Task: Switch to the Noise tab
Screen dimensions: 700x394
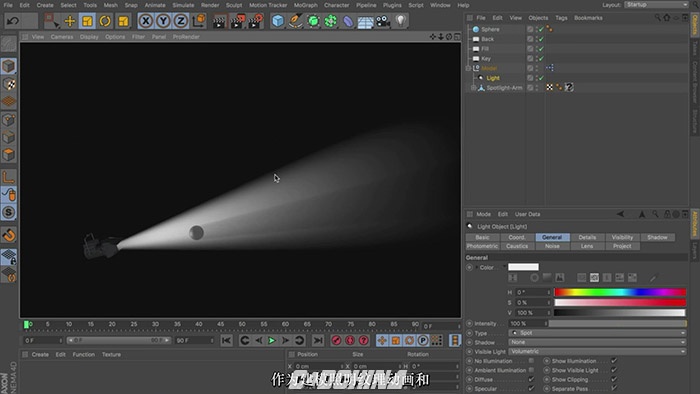Action: click(552, 246)
